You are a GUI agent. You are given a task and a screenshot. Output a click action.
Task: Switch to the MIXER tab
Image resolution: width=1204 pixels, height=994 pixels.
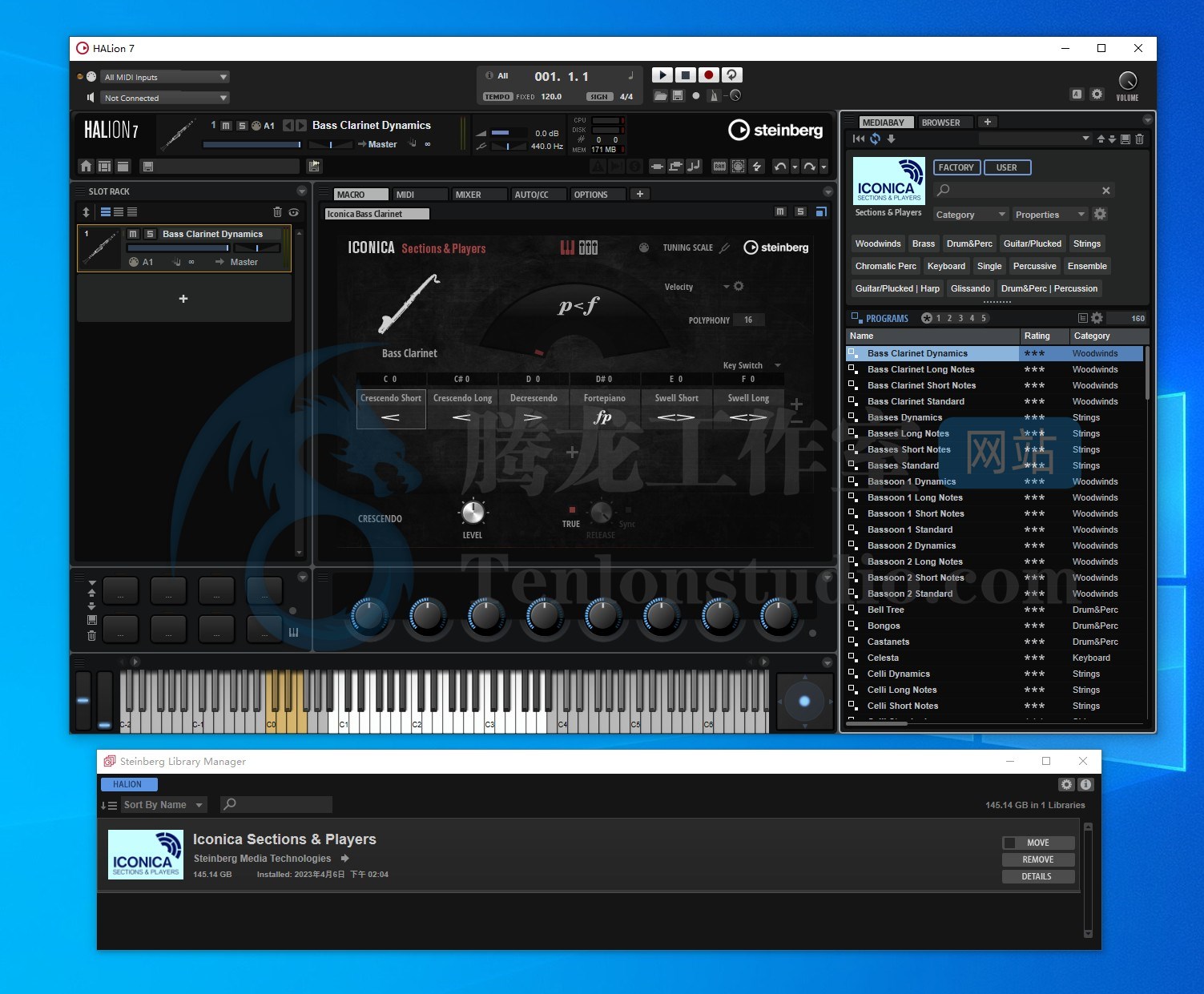click(x=479, y=194)
